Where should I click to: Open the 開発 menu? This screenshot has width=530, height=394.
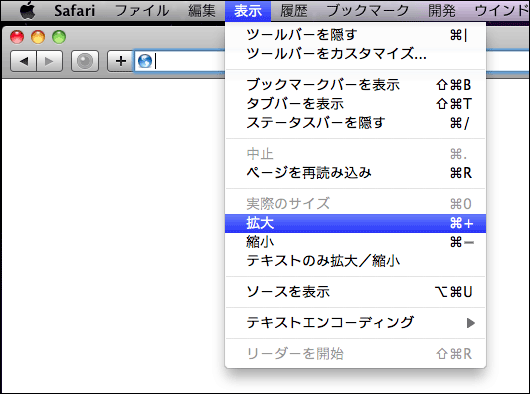(441, 10)
